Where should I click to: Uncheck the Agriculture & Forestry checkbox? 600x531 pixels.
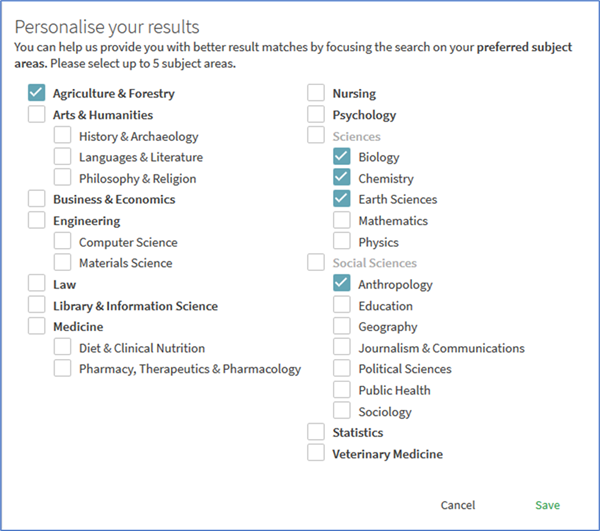[x=37, y=93]
